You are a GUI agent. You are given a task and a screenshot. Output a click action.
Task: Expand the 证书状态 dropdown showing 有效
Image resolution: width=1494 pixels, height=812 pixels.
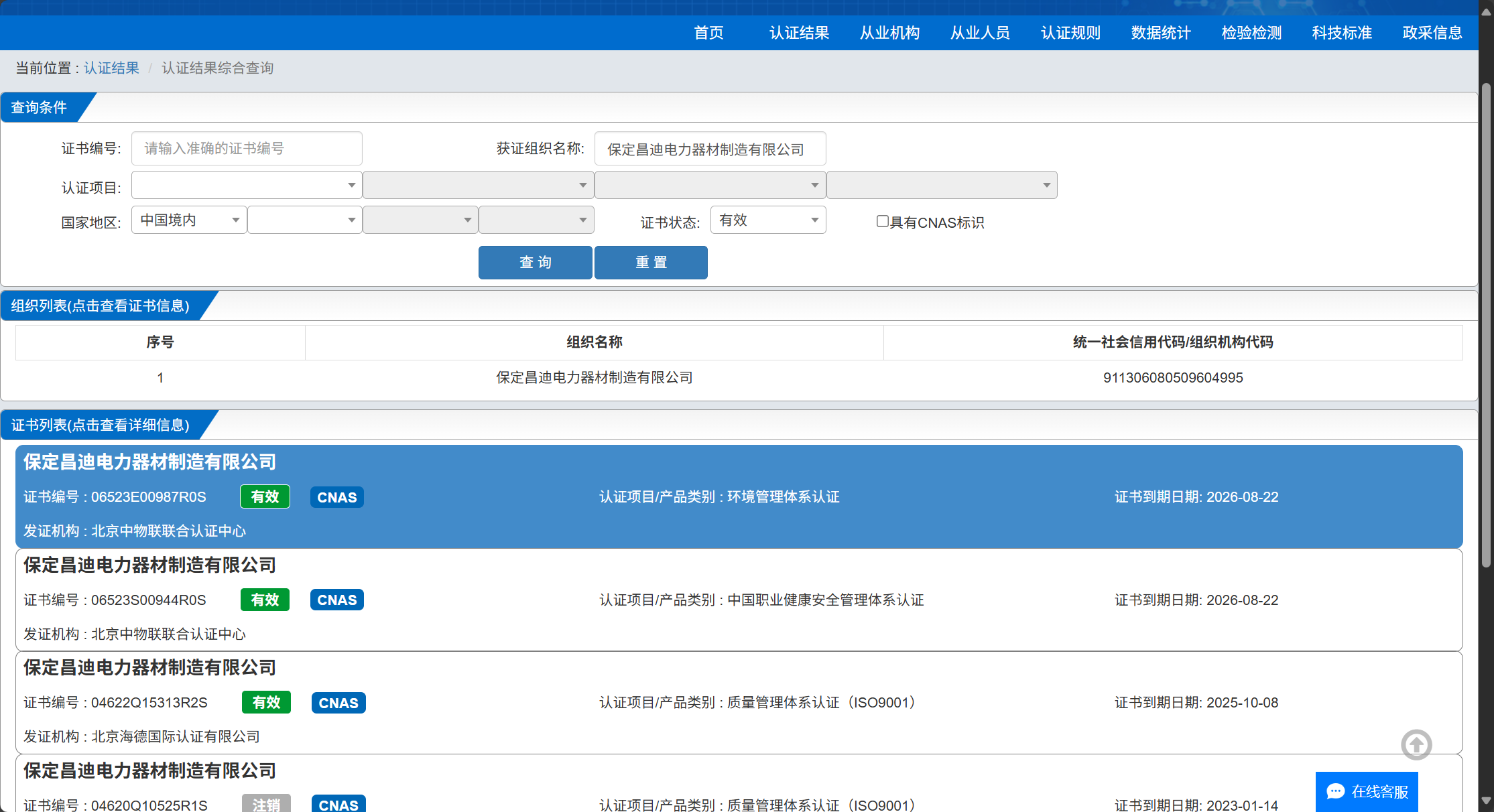[767, 220]
